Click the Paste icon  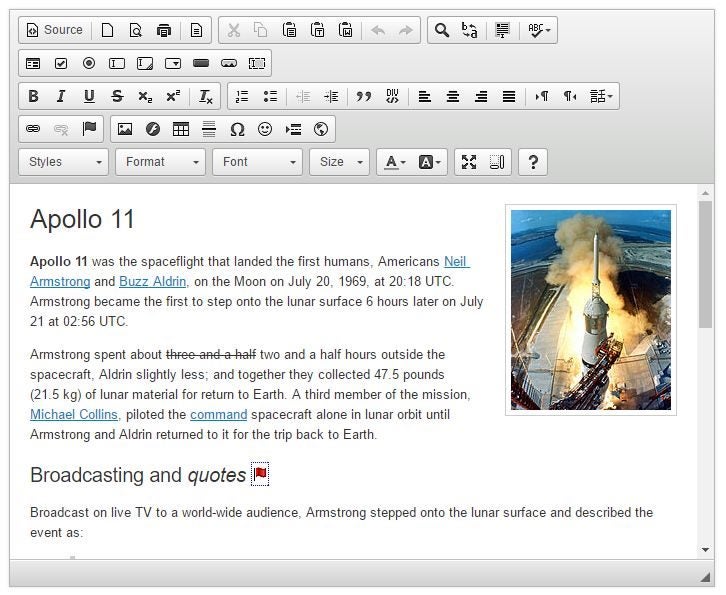click(289, 30)
